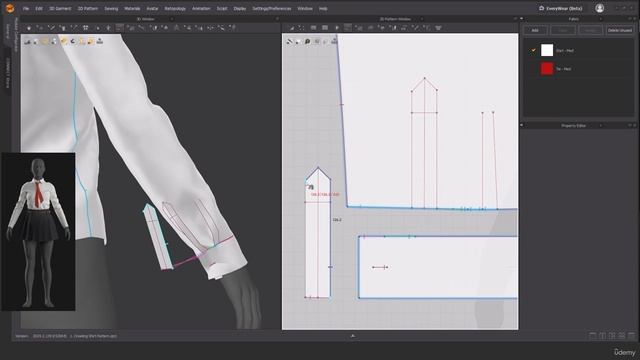Click first display icon inside 3D viewport
Viewport: 640px width, 360px height.
click(27, 41)
